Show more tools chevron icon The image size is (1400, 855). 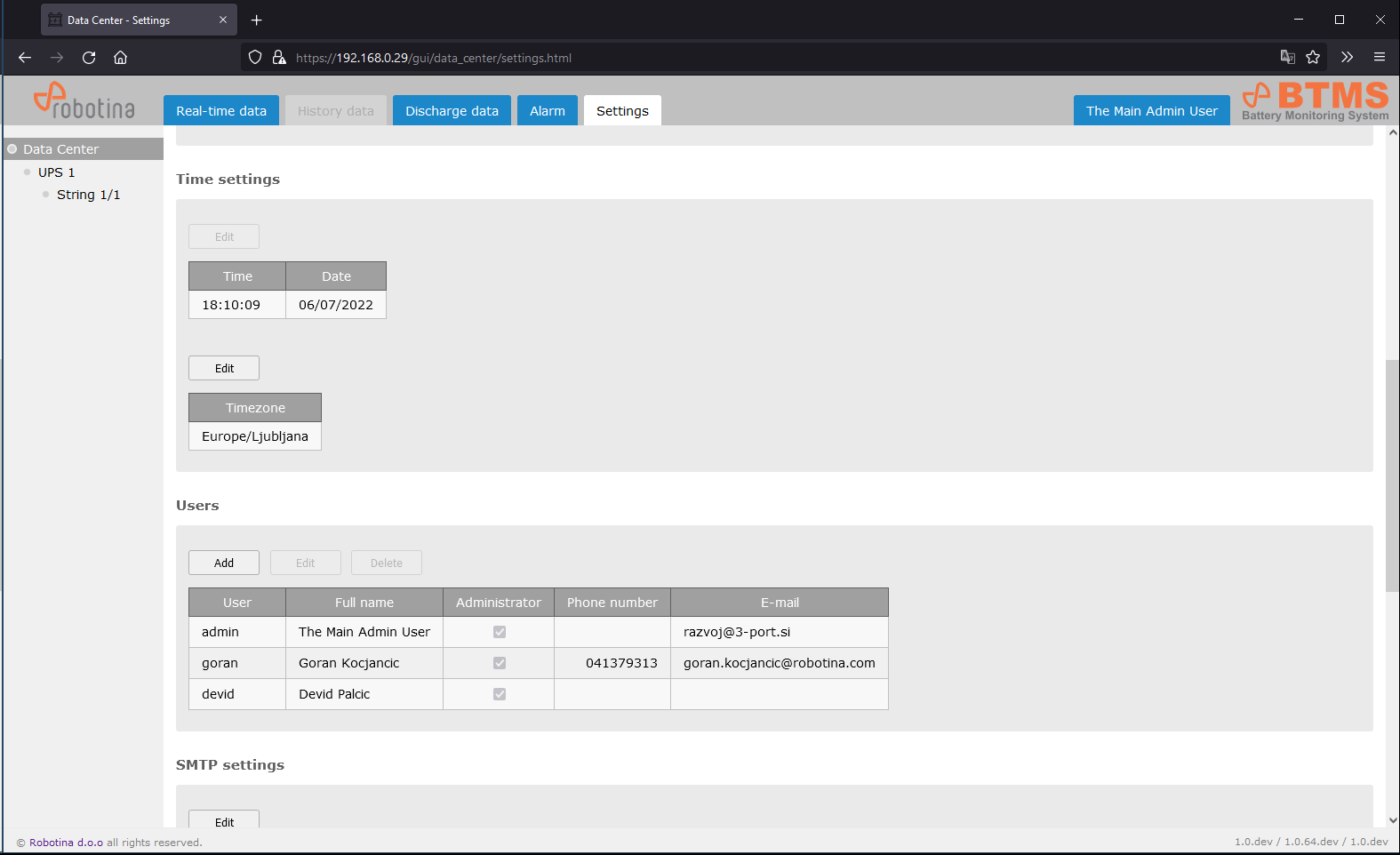[x=1348, y=58]
